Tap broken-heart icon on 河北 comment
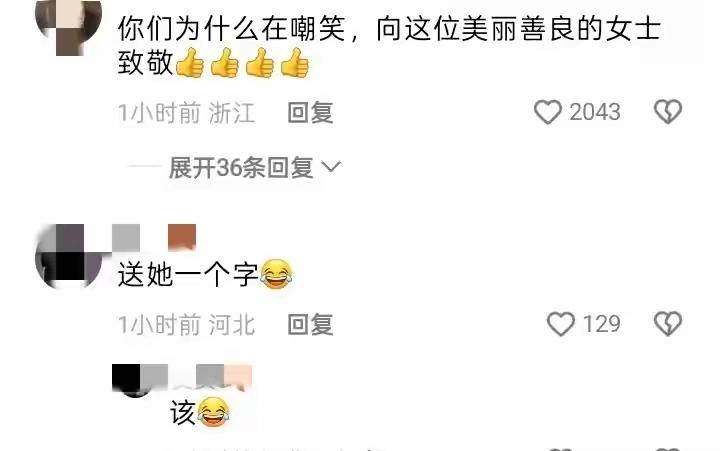 668,324
